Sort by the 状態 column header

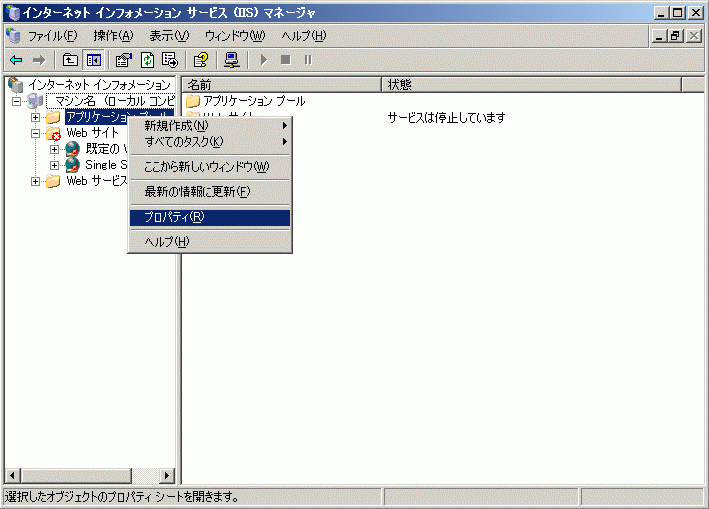[x=531, y=85]
